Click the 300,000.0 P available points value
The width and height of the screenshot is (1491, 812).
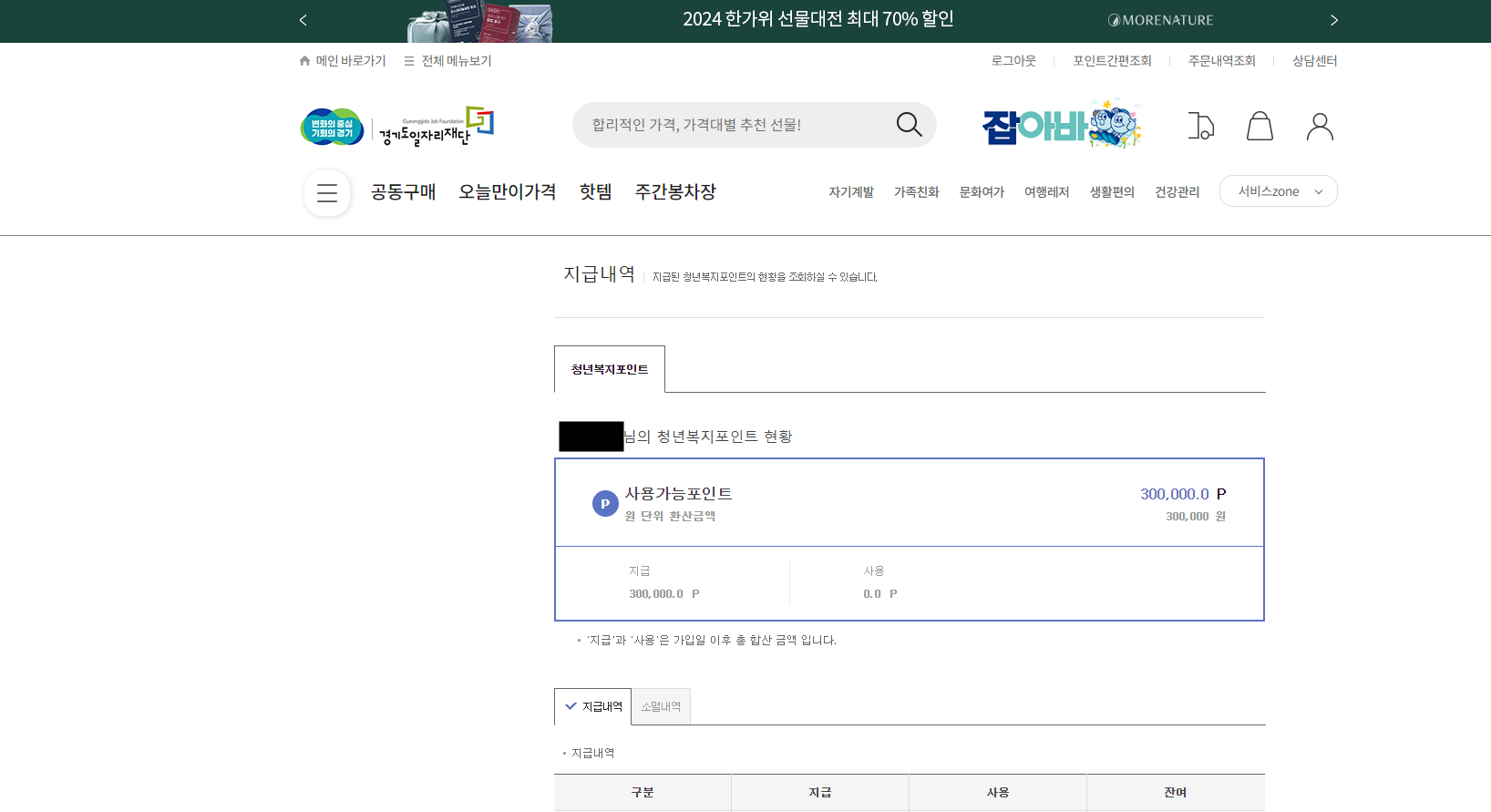click(1183, 494)
